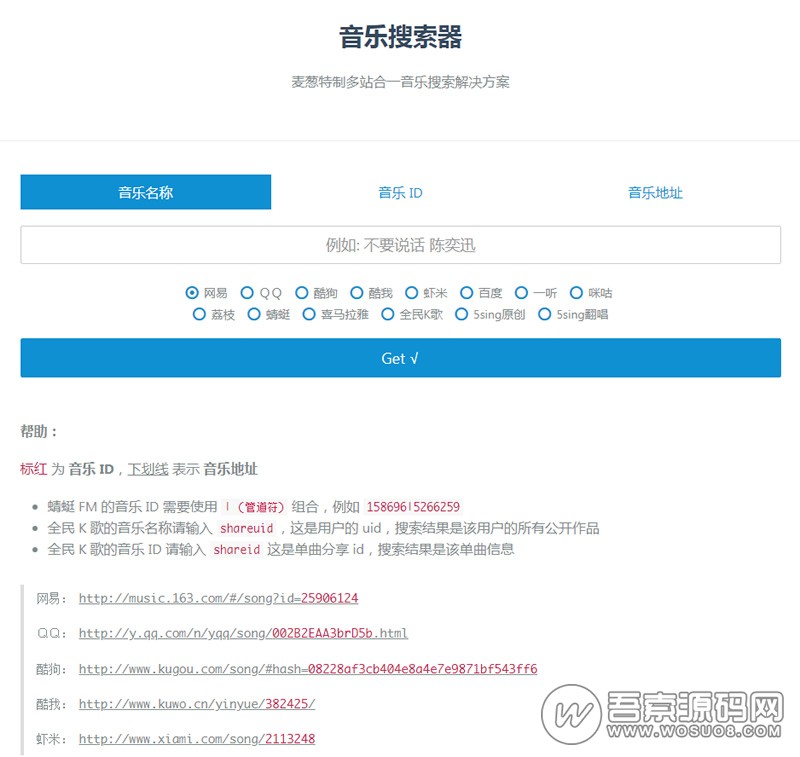800x757 pixels.
Task: Follow the kugou.com example hash link
Action: (x=308, y=668)
